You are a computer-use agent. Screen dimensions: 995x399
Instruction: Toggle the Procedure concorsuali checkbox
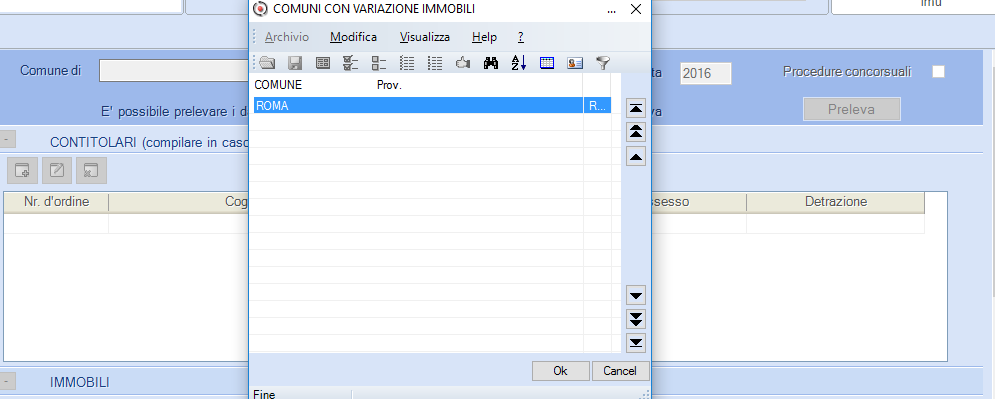pos(938,72)
